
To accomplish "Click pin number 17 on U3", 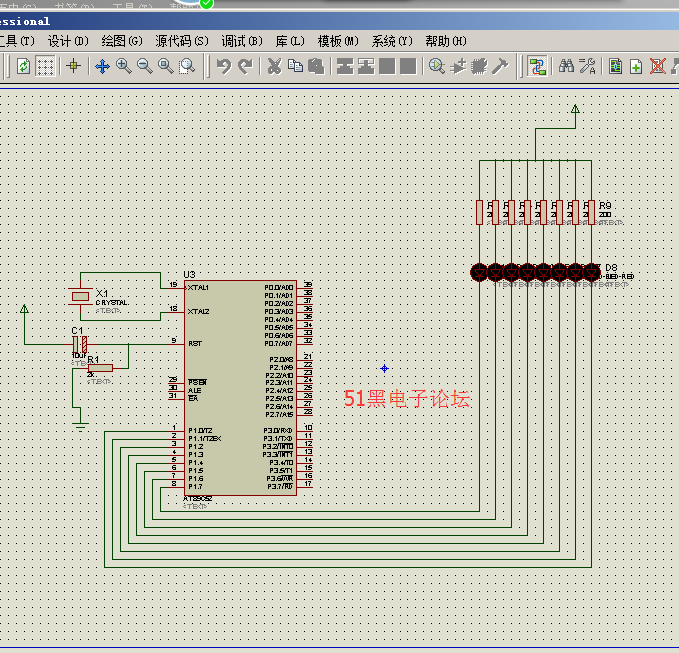I will (x=308, y=483).
